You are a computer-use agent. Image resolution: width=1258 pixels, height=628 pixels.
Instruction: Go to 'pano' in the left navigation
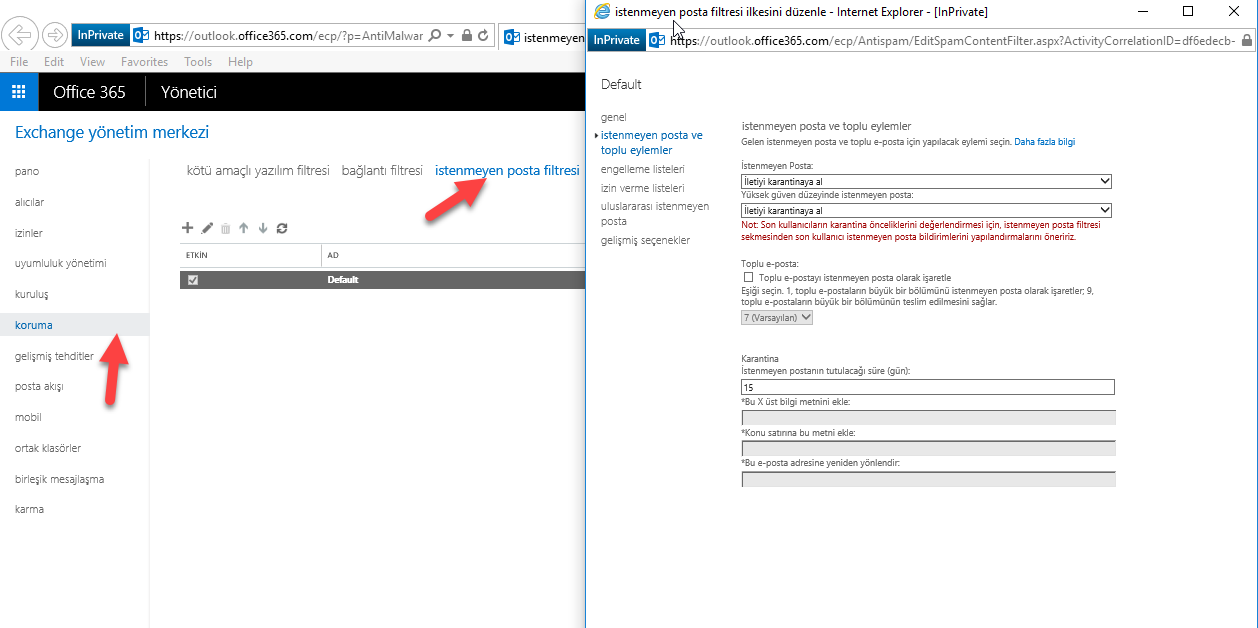coord(27,172)
